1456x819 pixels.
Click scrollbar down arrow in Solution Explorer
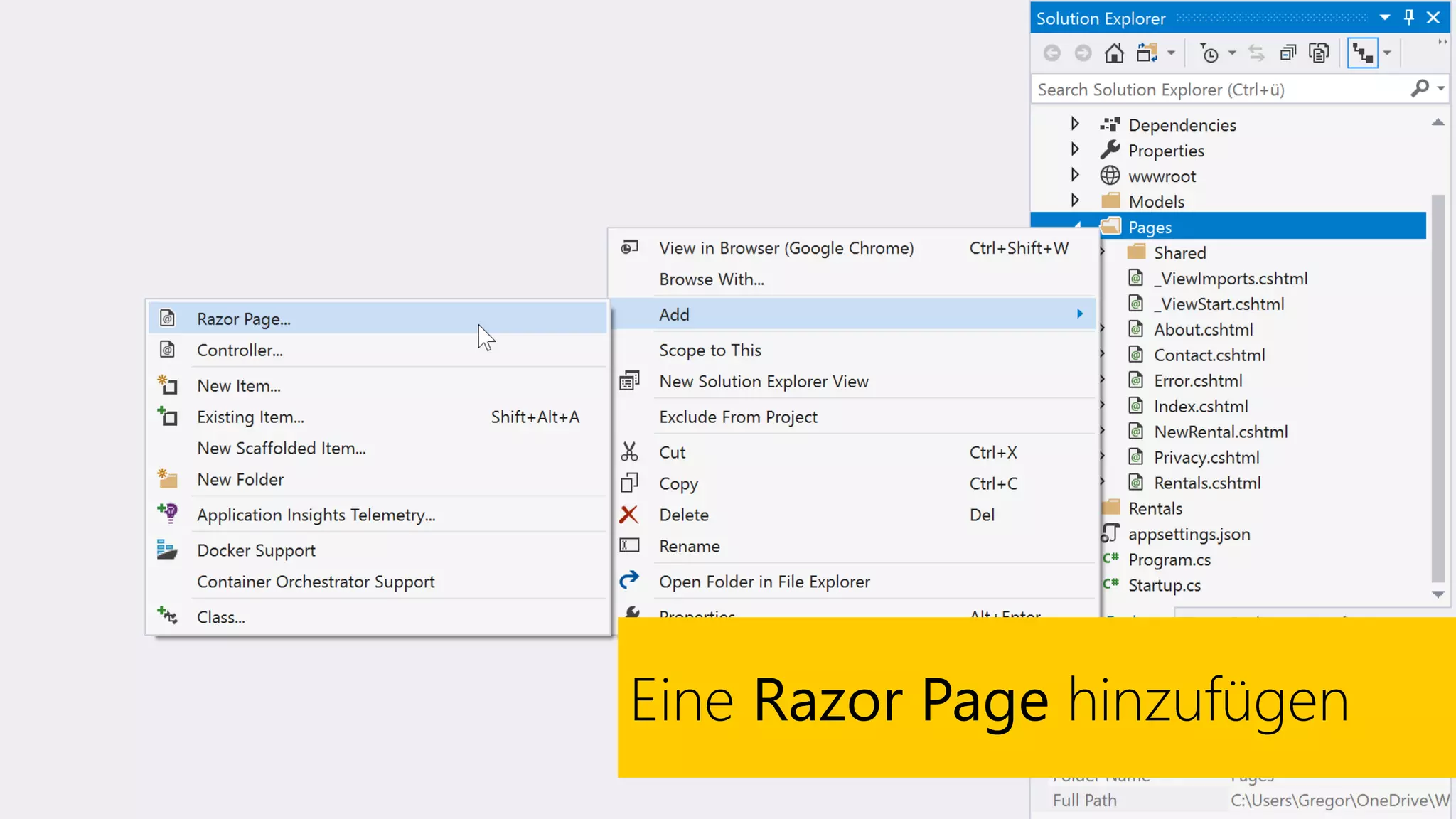pyautogui.click(x=1438, y=594)
